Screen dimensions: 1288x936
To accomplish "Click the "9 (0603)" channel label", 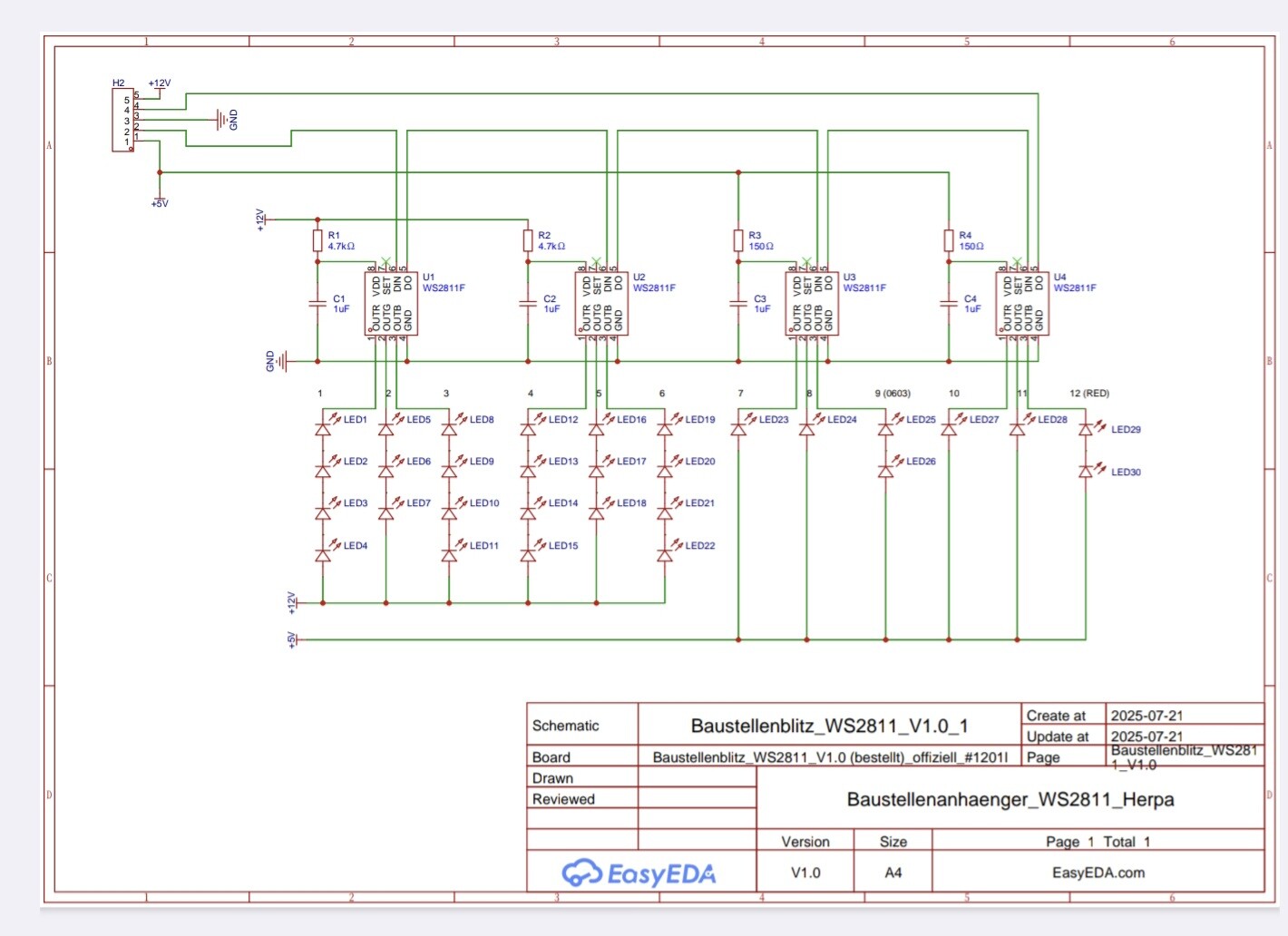I will (x=893, y=394).
